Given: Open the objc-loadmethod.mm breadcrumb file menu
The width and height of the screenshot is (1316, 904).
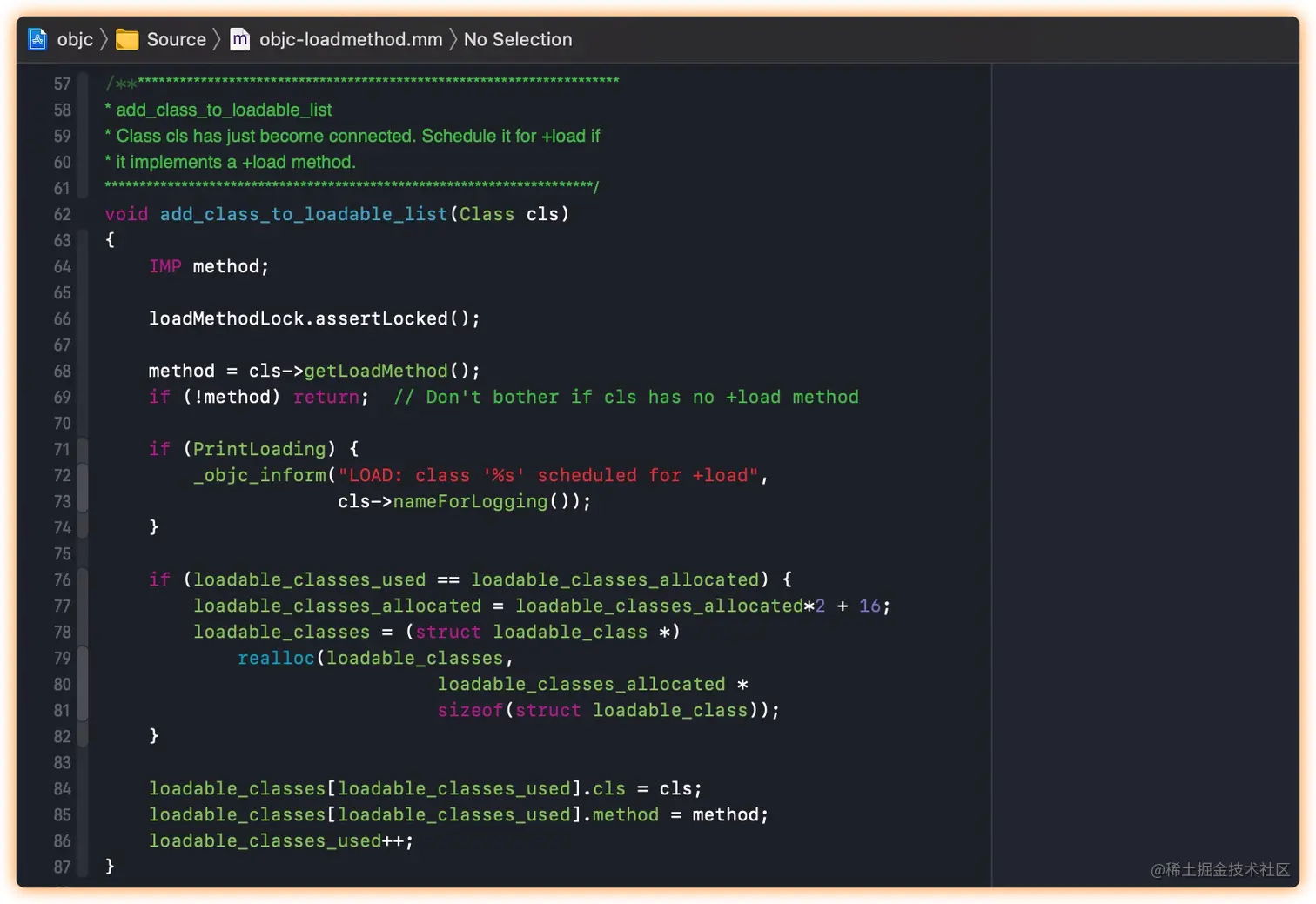Looking at the screenshot, I should tap(351, 39).
